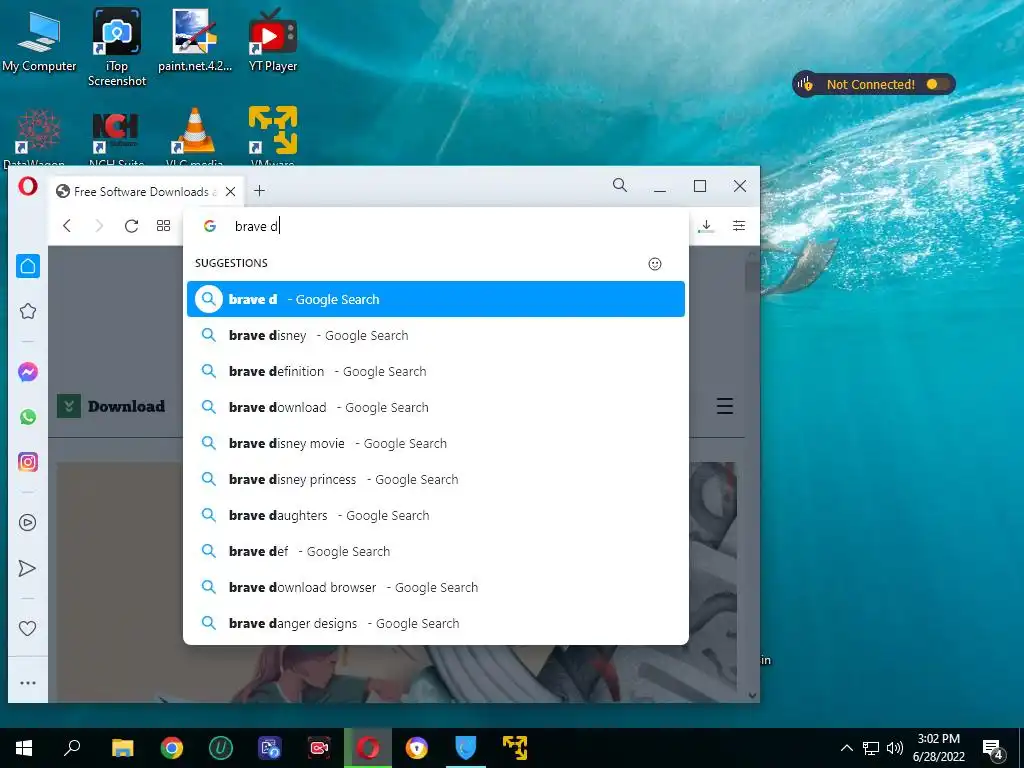The image size is (1024, 768).
Task: Show hidden tray icons chevron
Action: pyautogui.click(x=846, y=748)
